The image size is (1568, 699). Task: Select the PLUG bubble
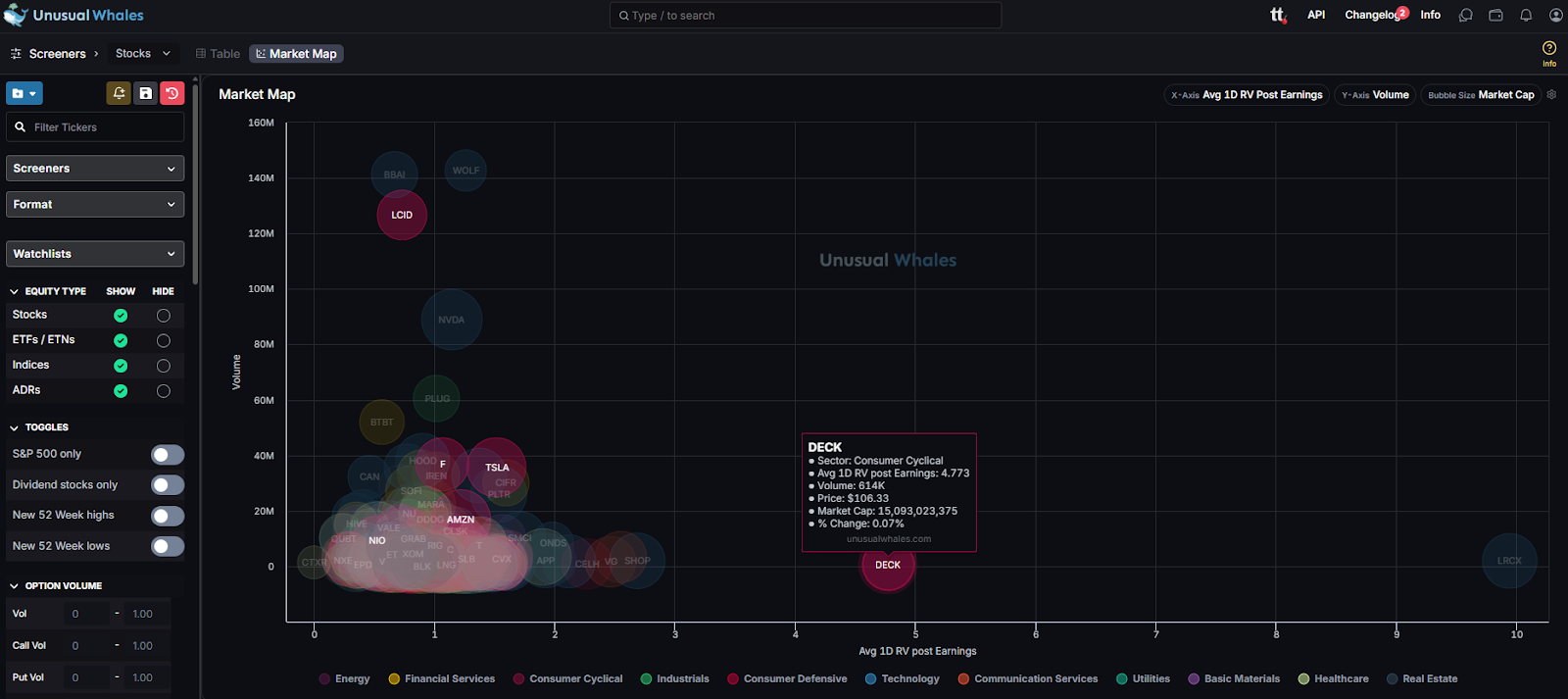[x=437, y=399]
